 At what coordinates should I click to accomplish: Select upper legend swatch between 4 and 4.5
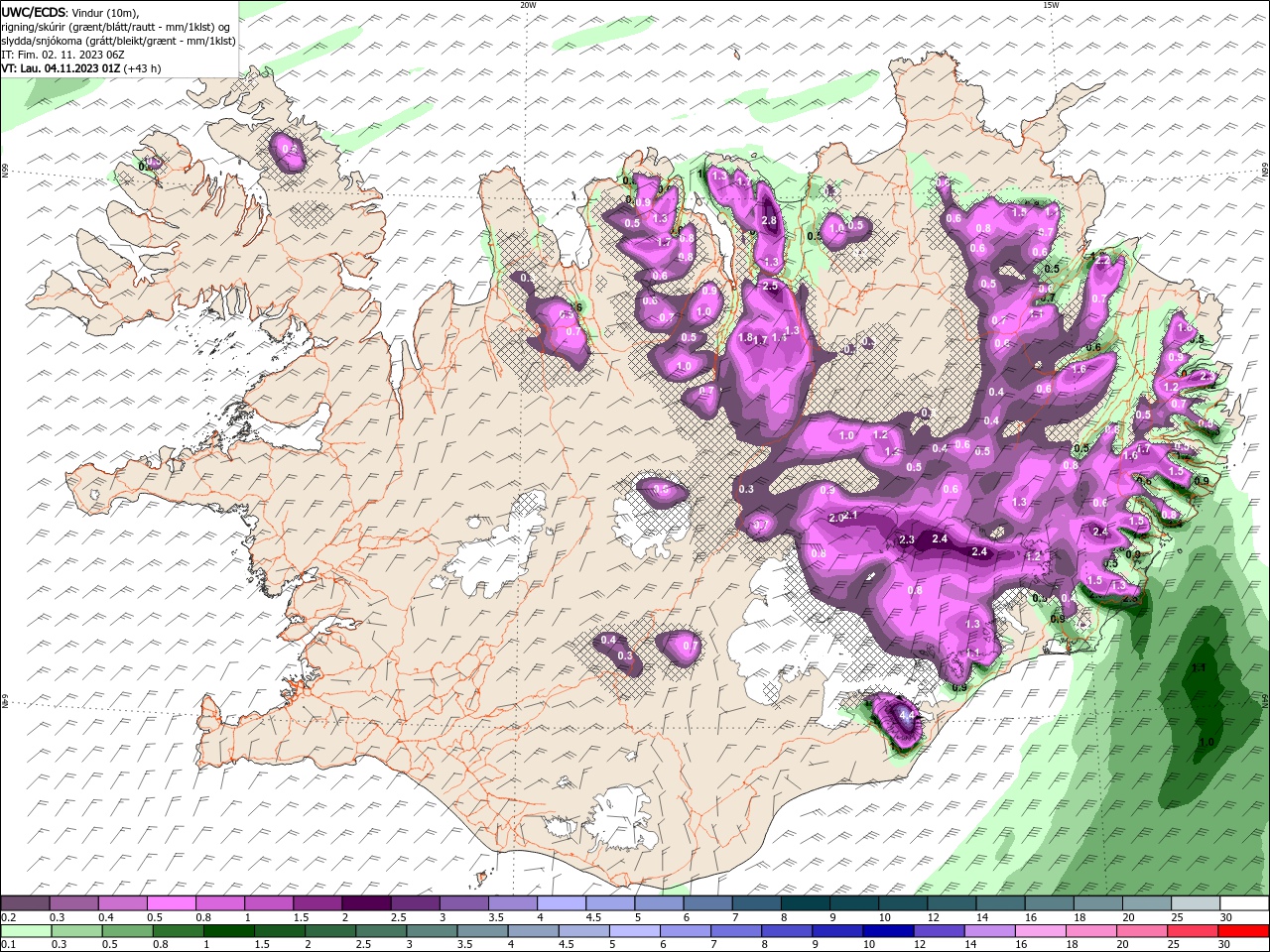[x=561, y=903]
